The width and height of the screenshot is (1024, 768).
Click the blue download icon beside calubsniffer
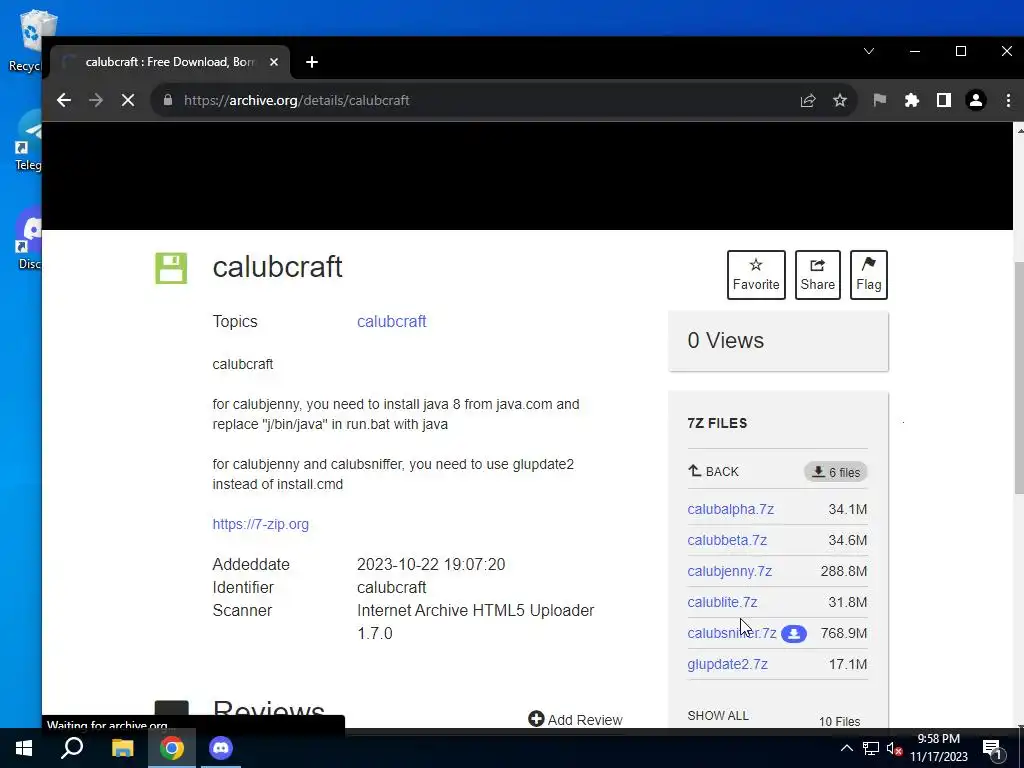point(793,633)
